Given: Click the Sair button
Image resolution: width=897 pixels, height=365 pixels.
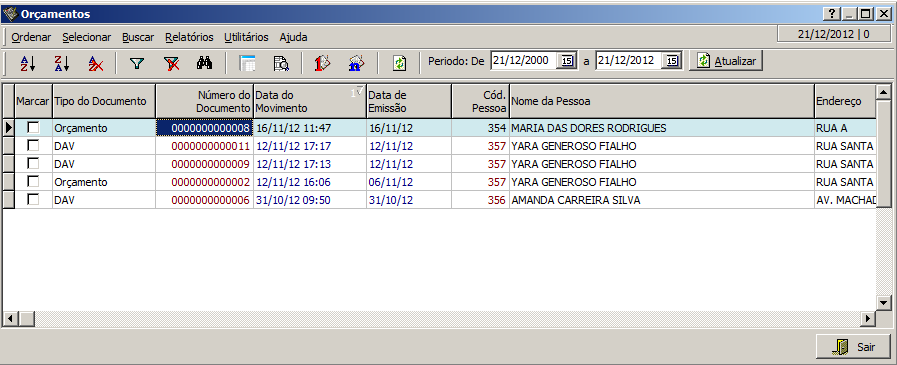Looking at the screenshot, I should pos(853,347).
